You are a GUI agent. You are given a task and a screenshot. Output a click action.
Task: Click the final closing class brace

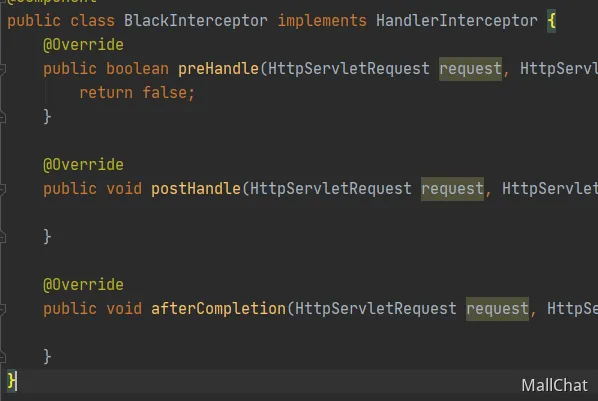(x=11, y=381)
